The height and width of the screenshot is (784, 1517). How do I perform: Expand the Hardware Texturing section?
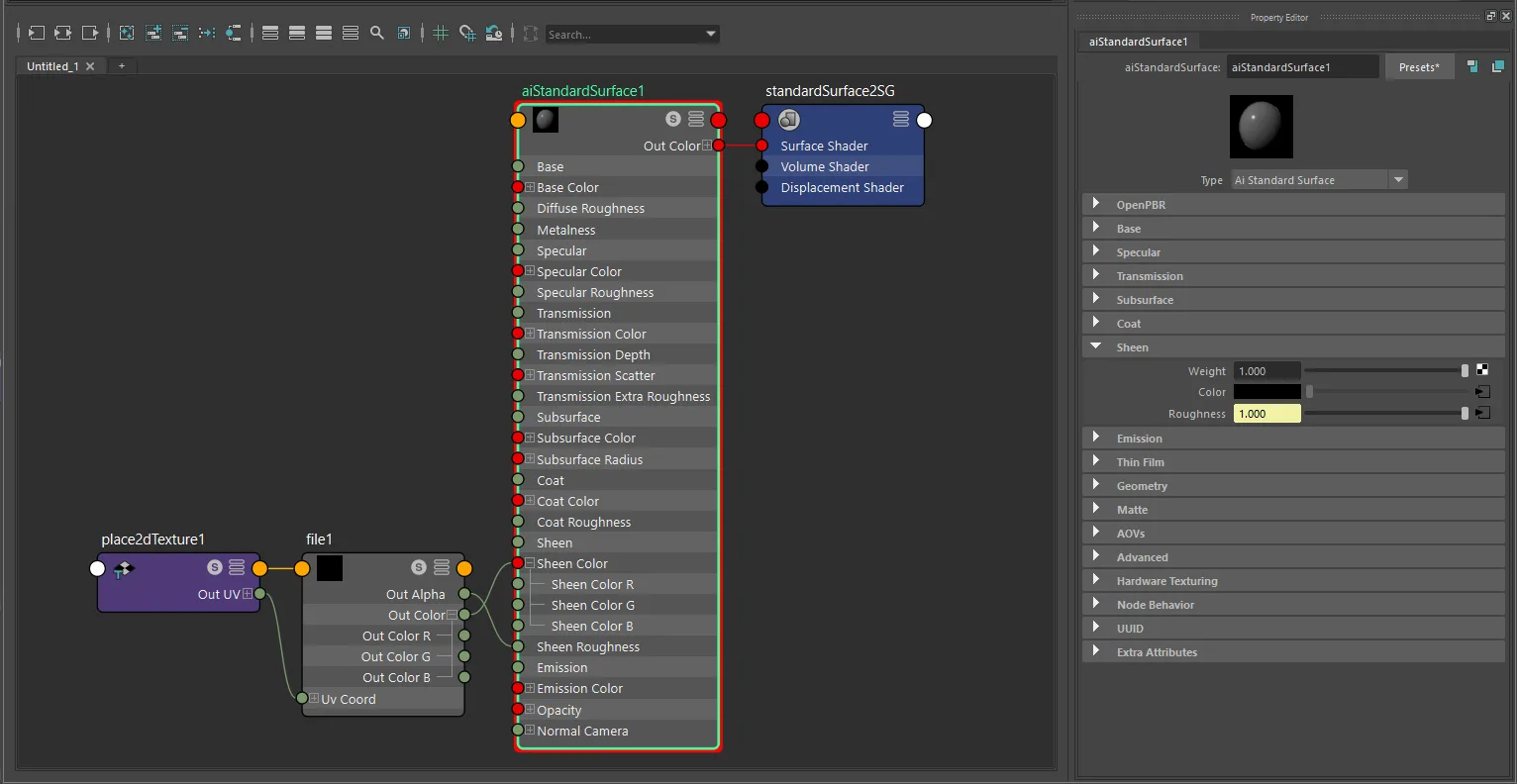coord(1293,580)
